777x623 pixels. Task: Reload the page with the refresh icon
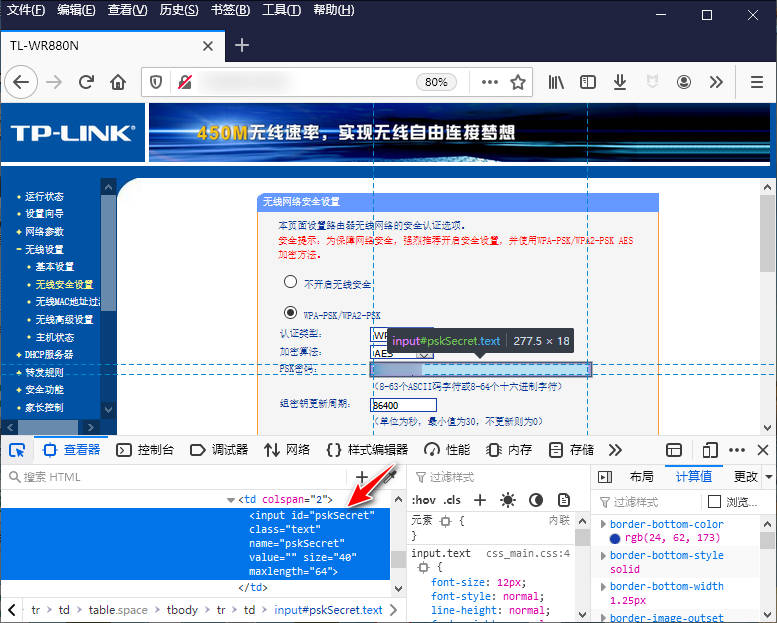pos(86,82)
